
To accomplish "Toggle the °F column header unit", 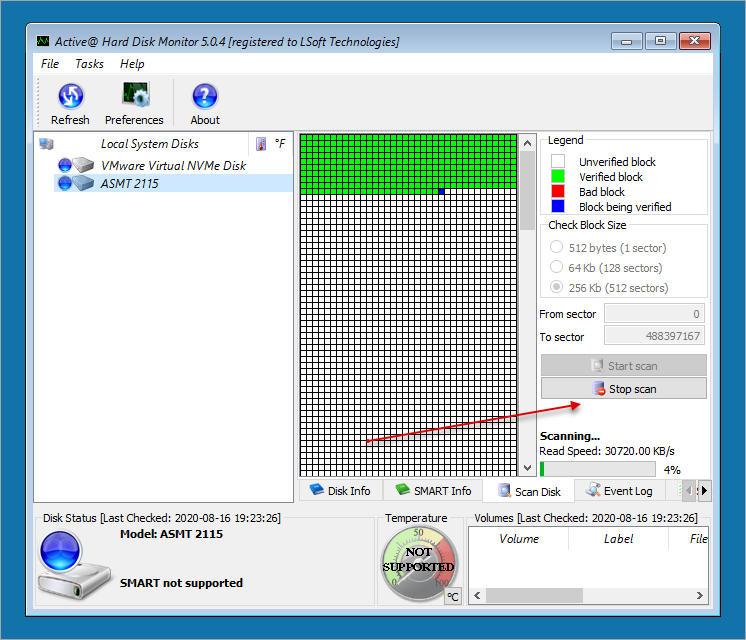I will coord(280,144).
